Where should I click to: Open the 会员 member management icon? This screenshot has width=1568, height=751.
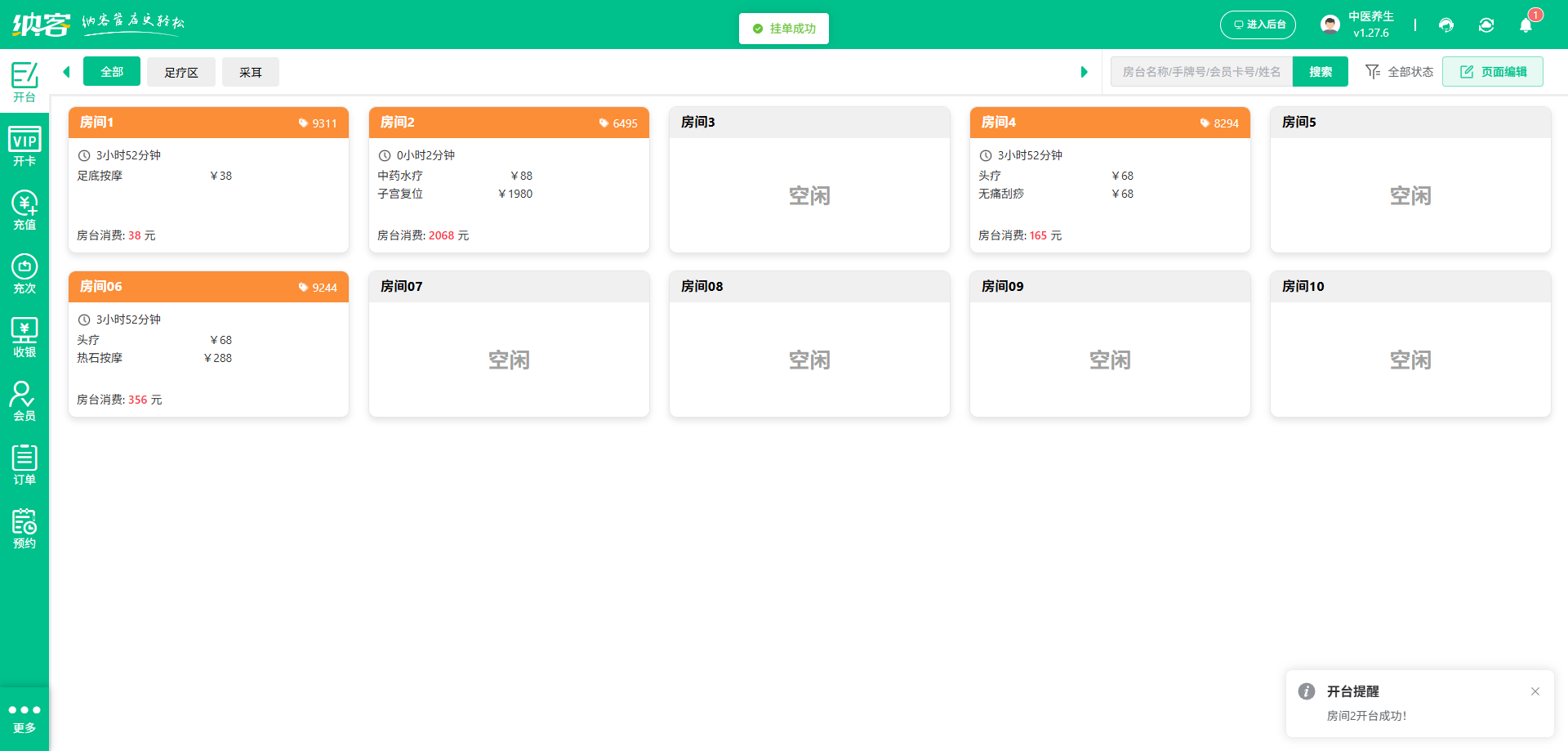pyautogui.click(x=24, y=399)
